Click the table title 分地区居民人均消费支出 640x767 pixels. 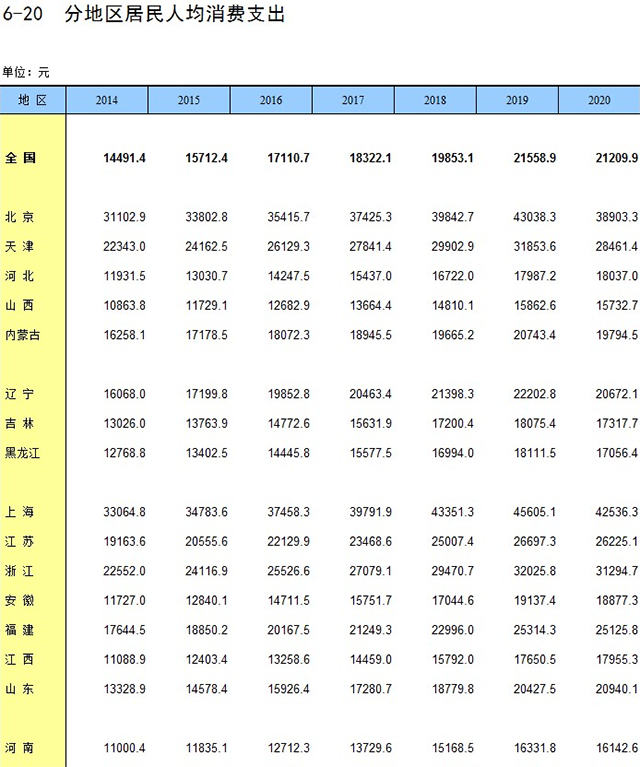tap(175, 14)
